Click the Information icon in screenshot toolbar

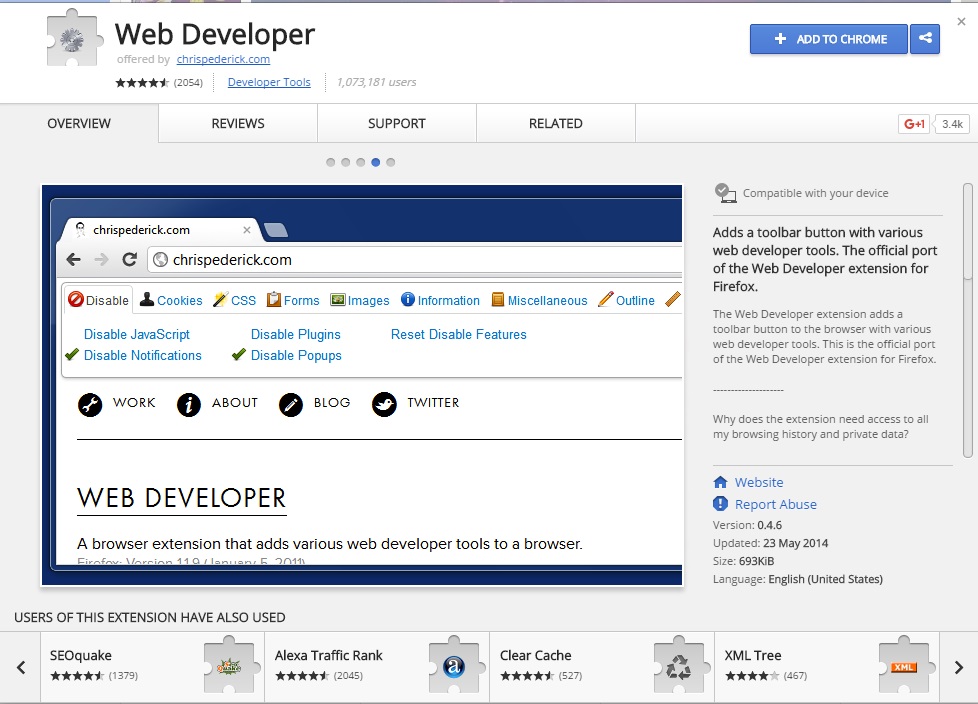407,299
